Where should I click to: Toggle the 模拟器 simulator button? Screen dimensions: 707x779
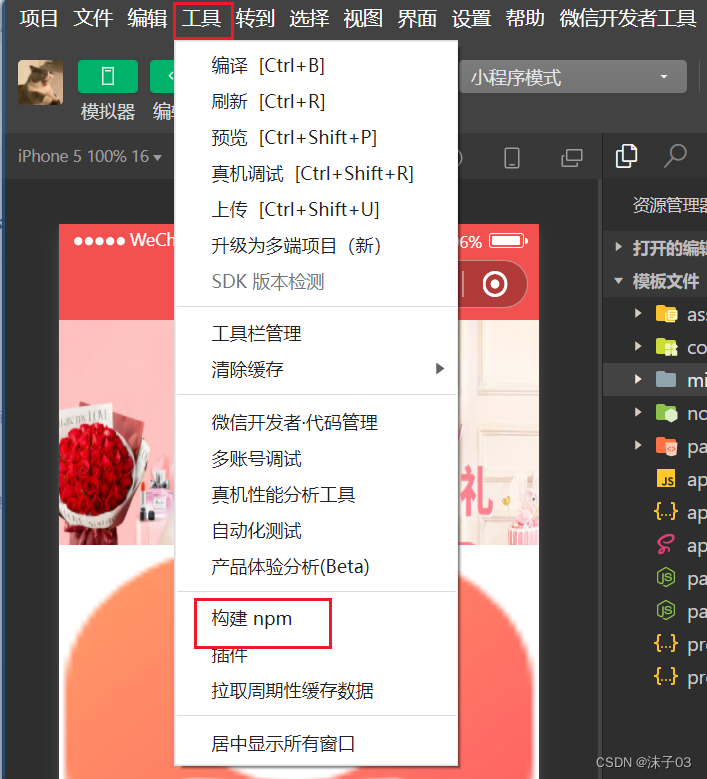108,77
